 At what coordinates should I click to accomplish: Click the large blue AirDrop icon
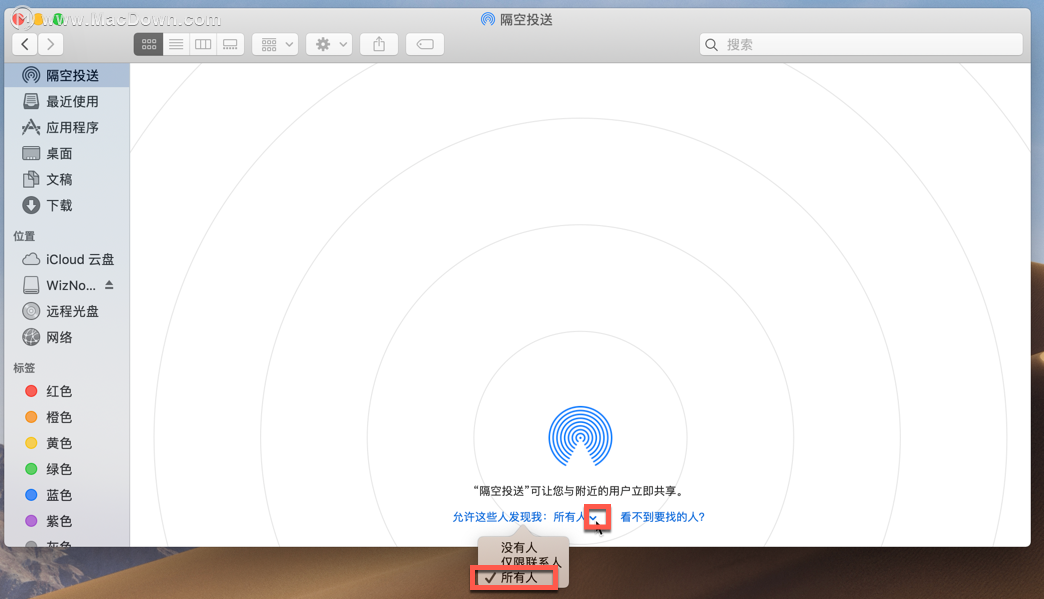click(580, 437)
